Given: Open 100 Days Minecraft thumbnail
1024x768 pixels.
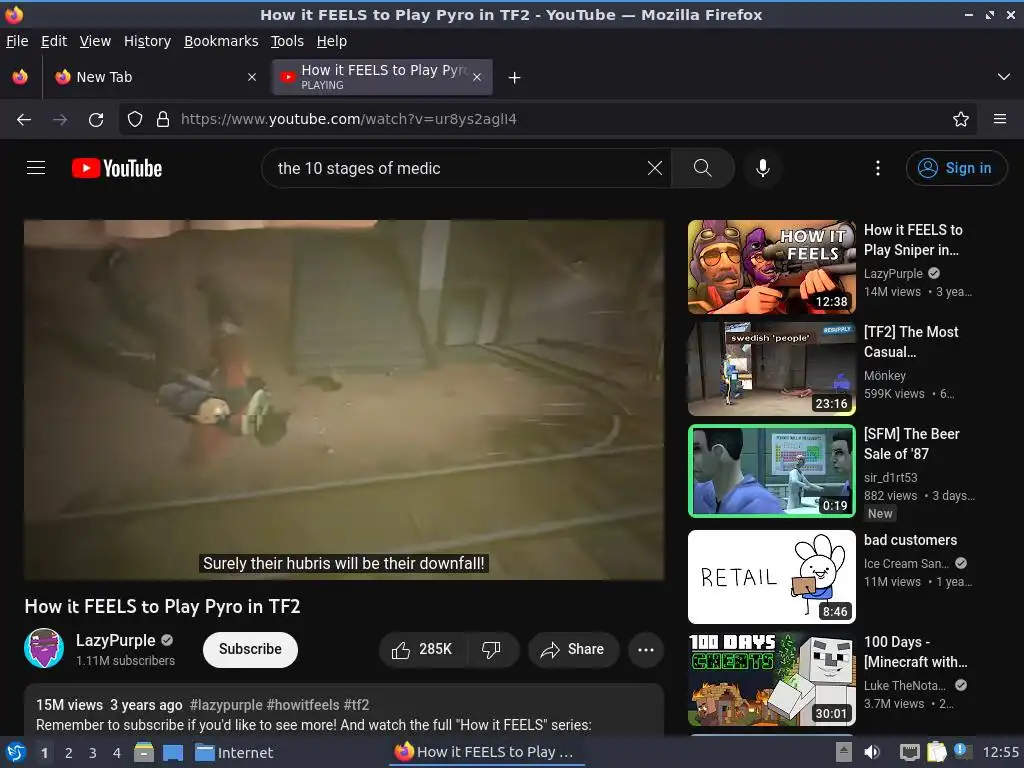Looking at the screenshot, I should point(771,679).
